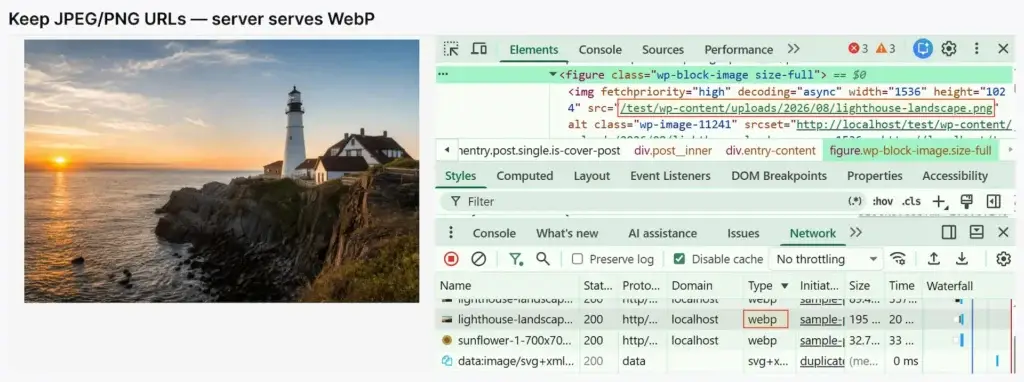Open the duplicate initiator link for svg row

(x=822, y=361)
